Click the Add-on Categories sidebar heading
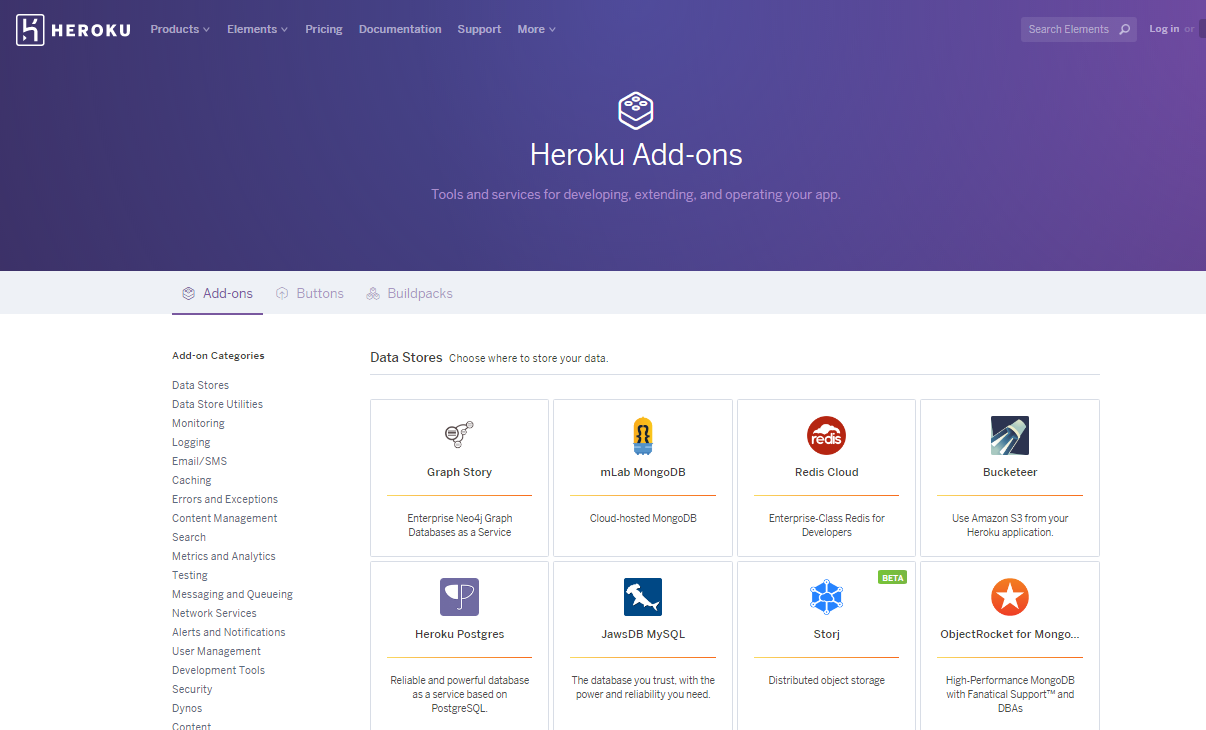Image resolution: width=1206 pixels, height=730 pixels. [218, 355]
